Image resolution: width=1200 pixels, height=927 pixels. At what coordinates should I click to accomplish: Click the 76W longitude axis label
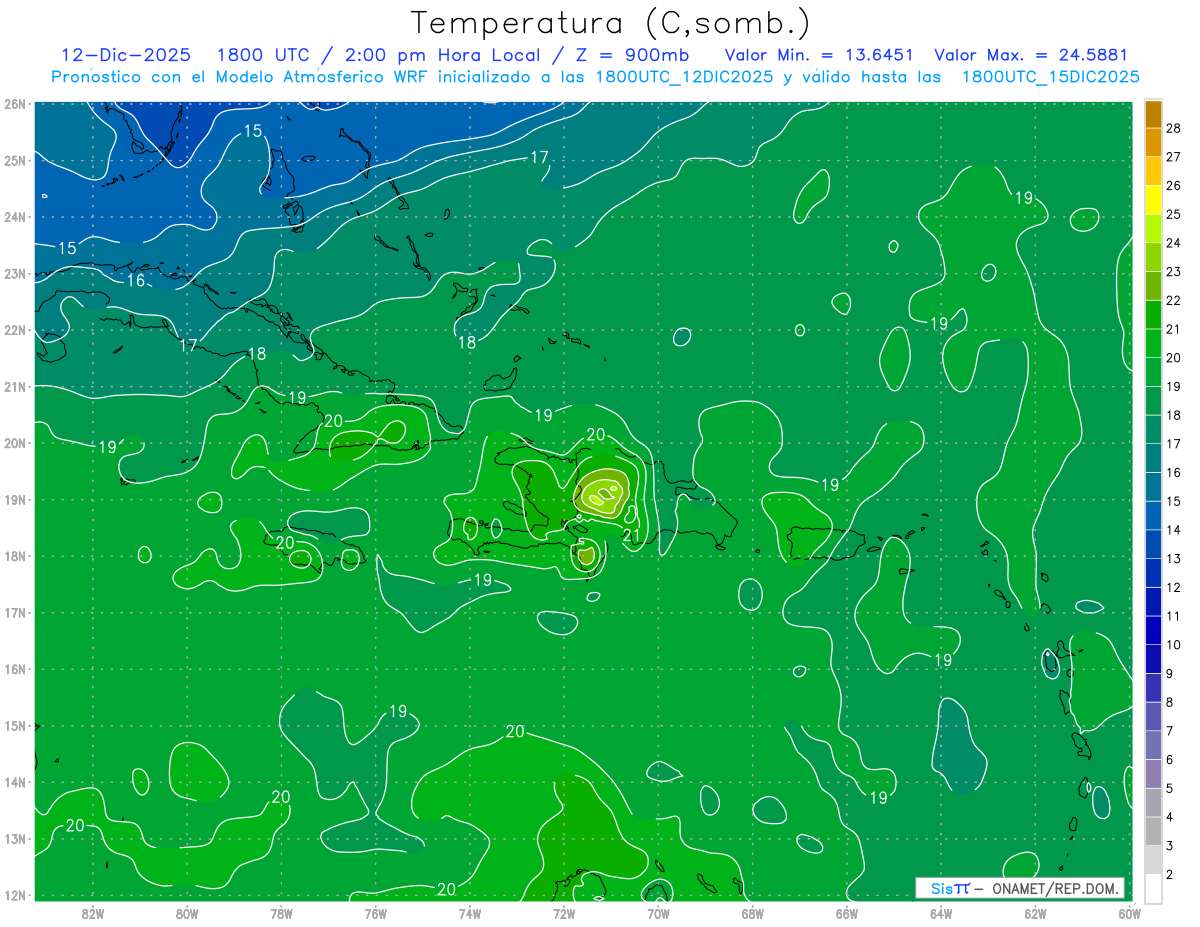pyautogui.click(x=375, y=912)
